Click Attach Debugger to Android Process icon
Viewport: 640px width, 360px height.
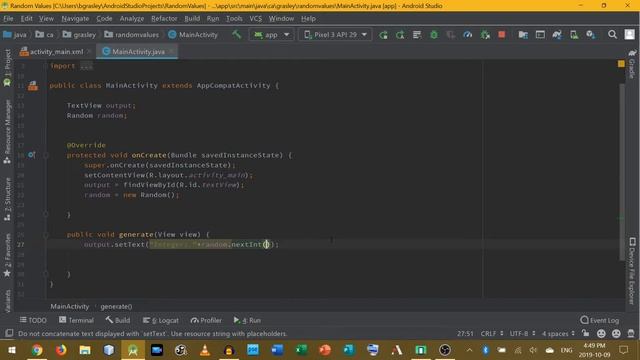tap(485, 35)
